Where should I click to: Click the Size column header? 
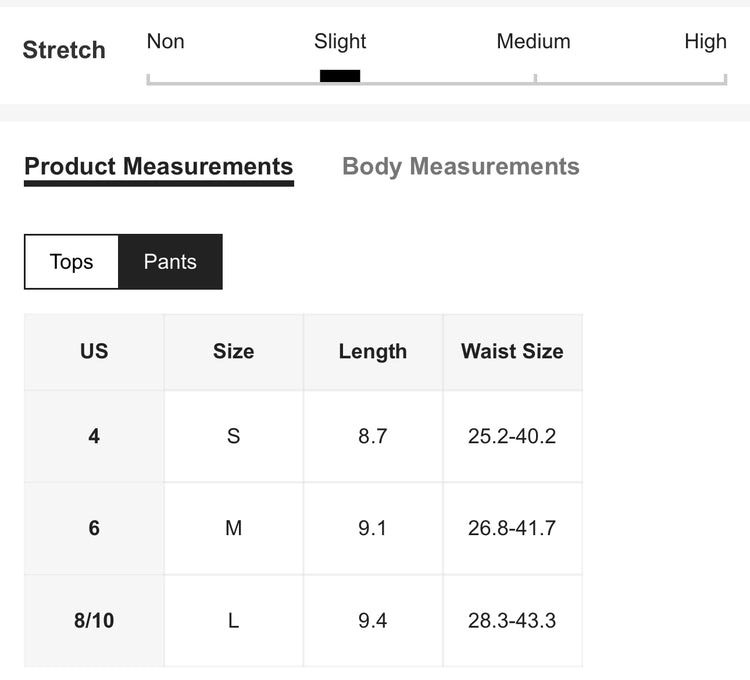click(x=233, y=352)
